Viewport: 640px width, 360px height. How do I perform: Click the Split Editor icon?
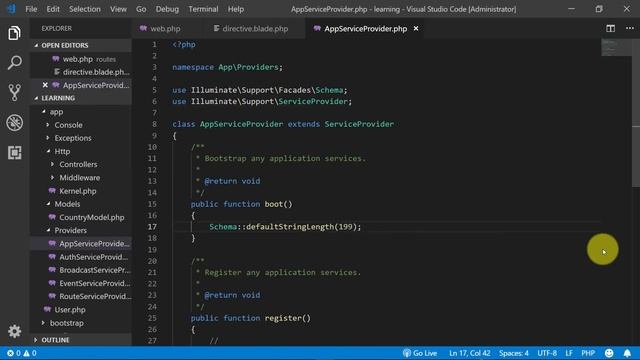[x=610, y=29]
